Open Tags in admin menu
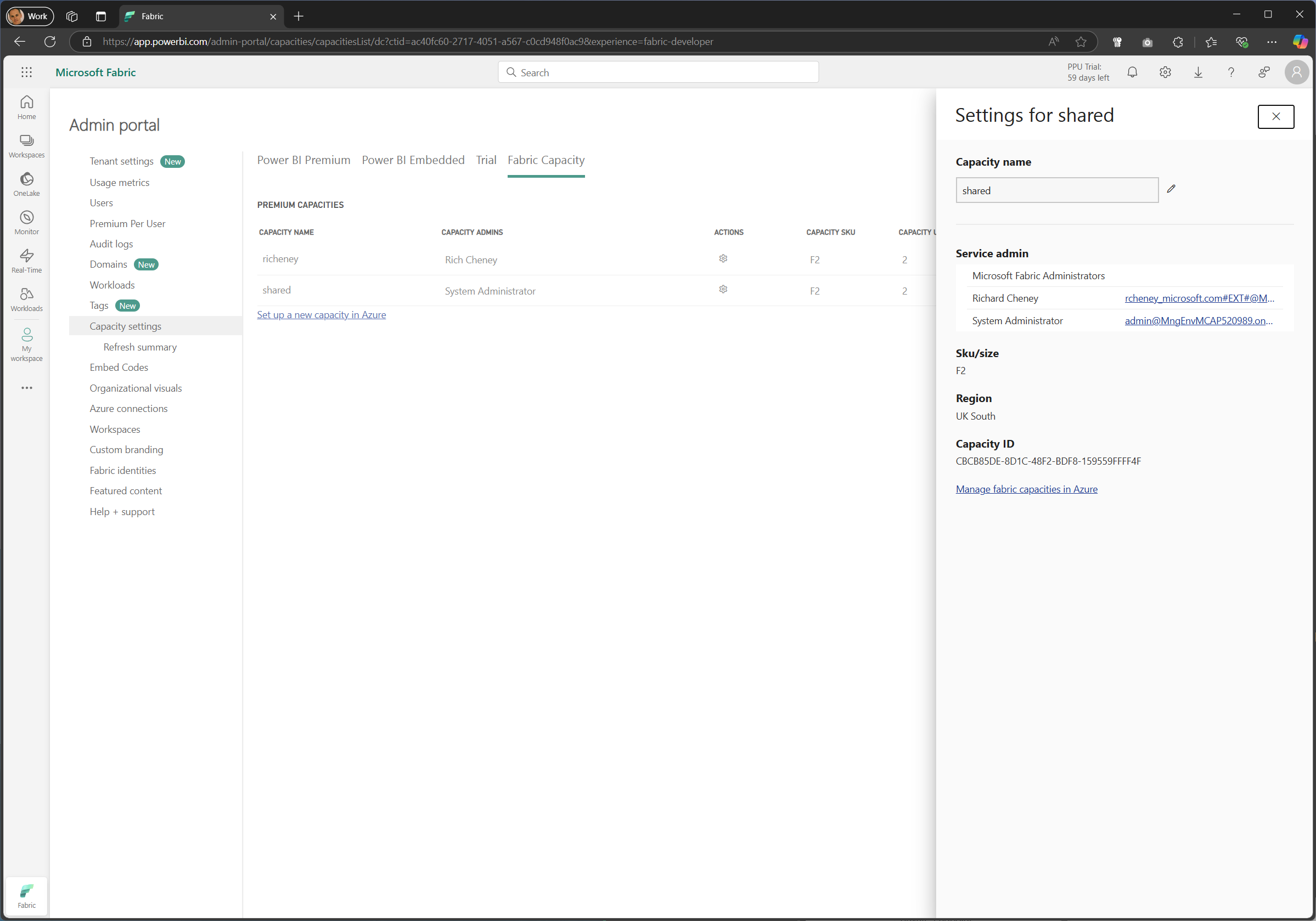1316x921 pixels. pos(99,306)
